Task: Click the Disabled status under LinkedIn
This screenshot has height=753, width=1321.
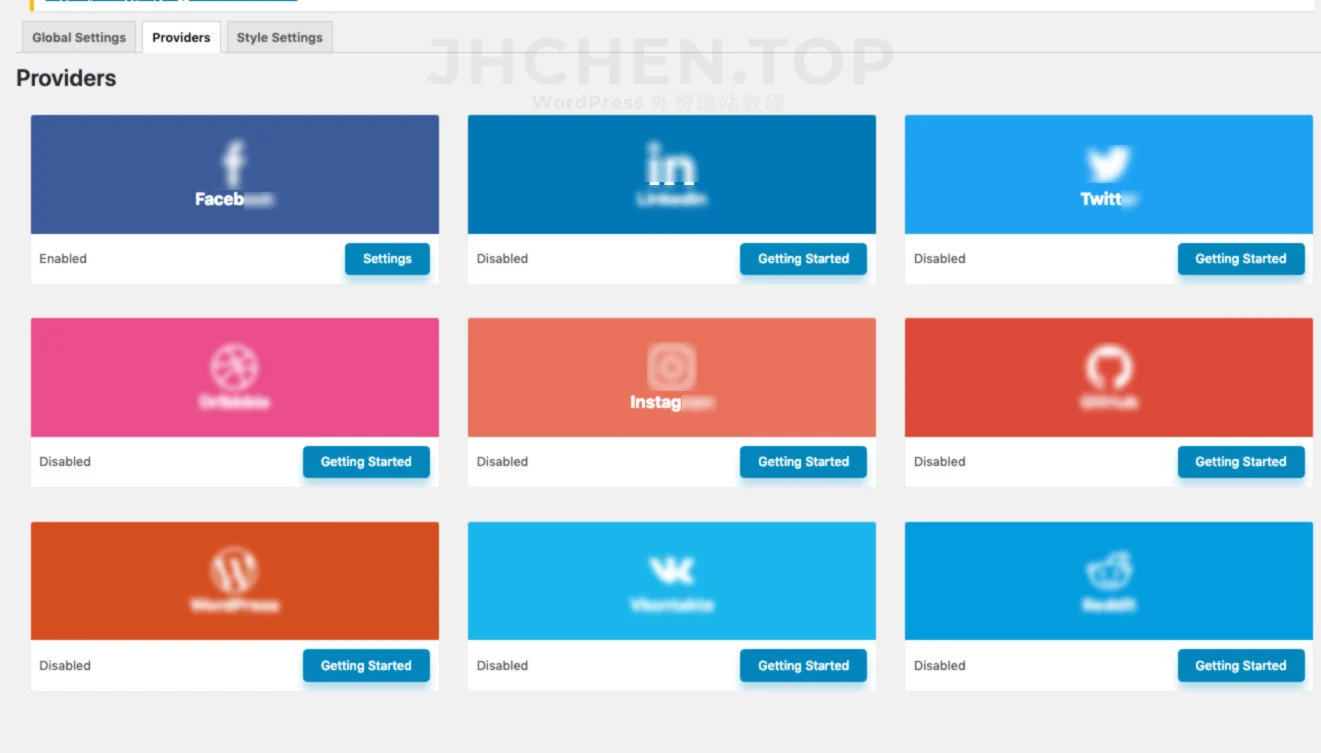Action: 502,258
